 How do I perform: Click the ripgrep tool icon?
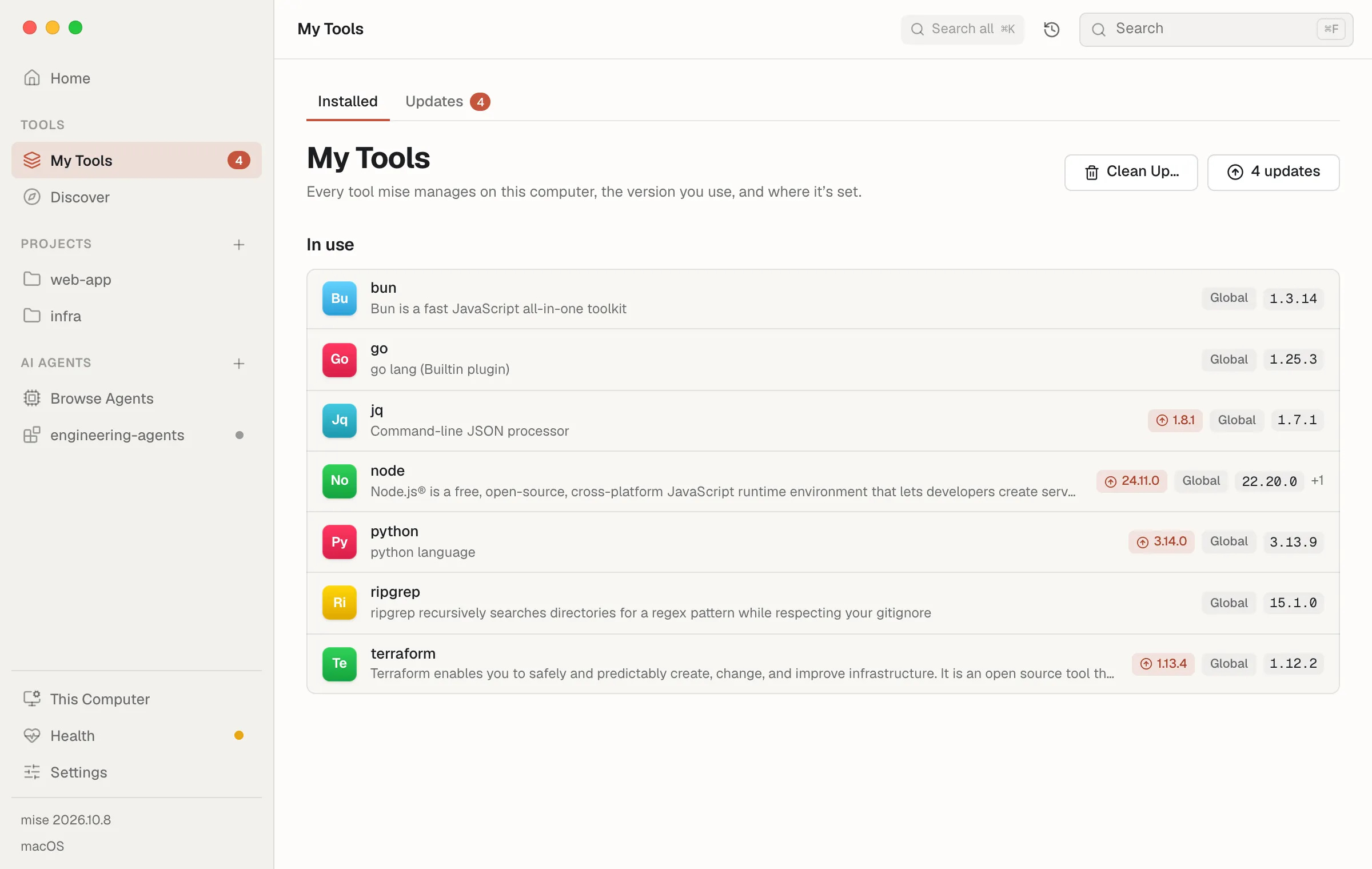(340, 603)
